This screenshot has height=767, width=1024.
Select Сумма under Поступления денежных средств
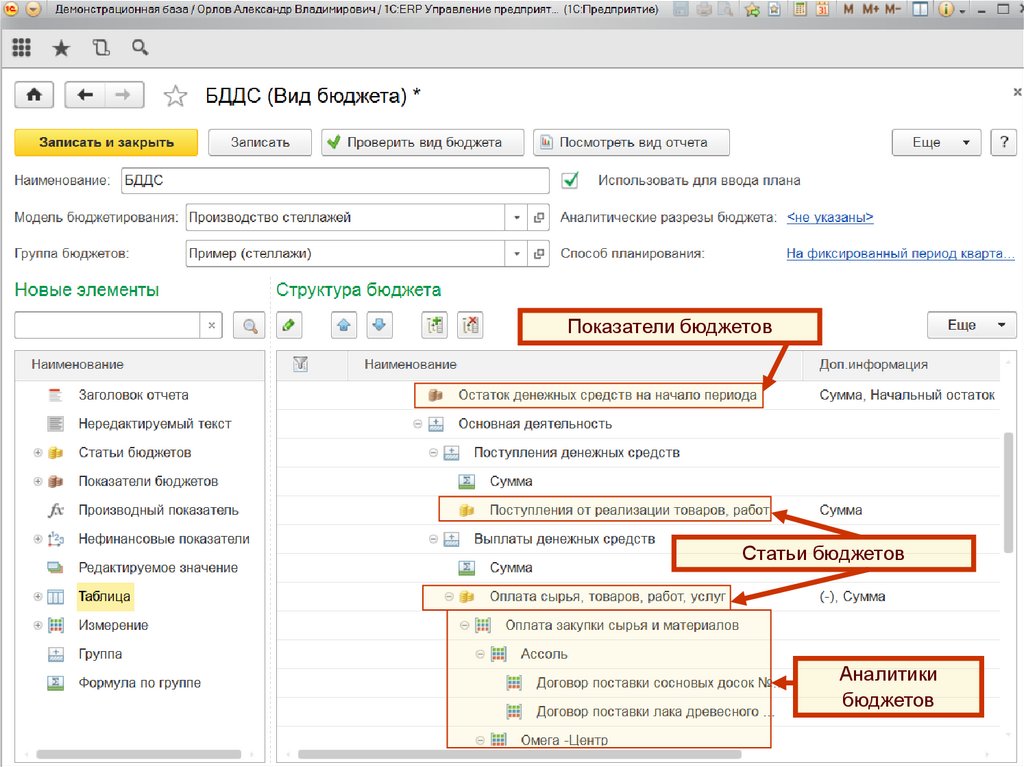pos(511,481)
